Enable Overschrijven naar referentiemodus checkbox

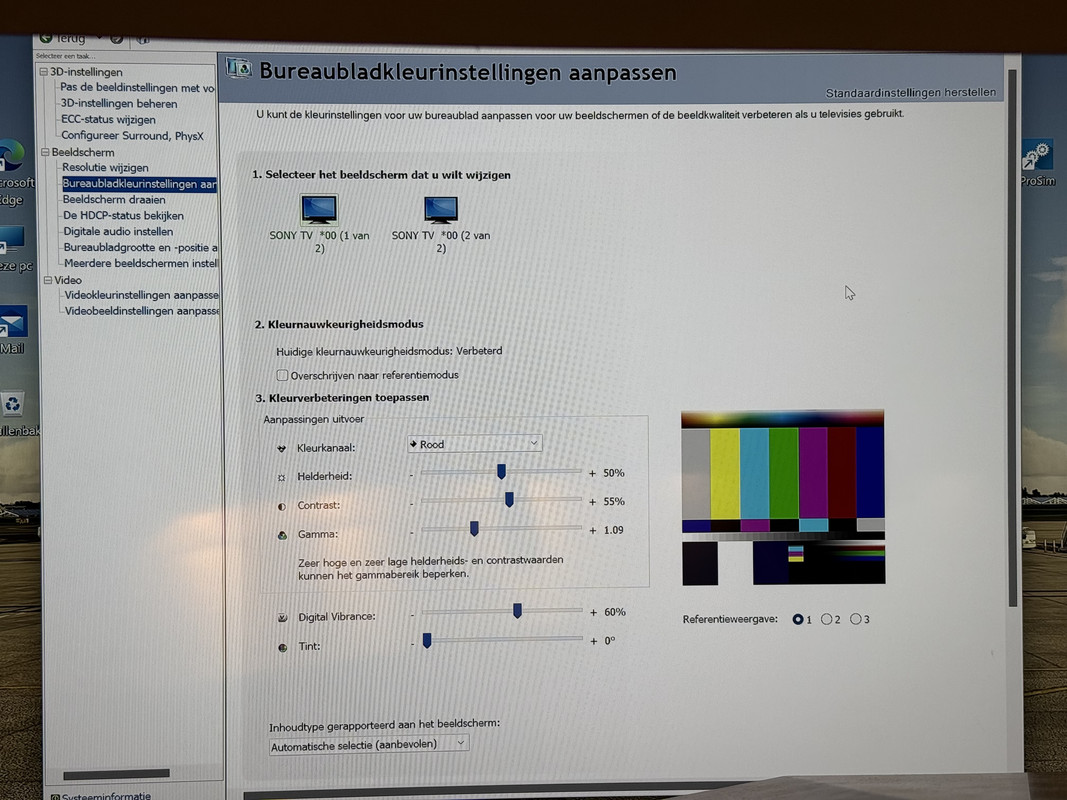(x=282, y=375)
